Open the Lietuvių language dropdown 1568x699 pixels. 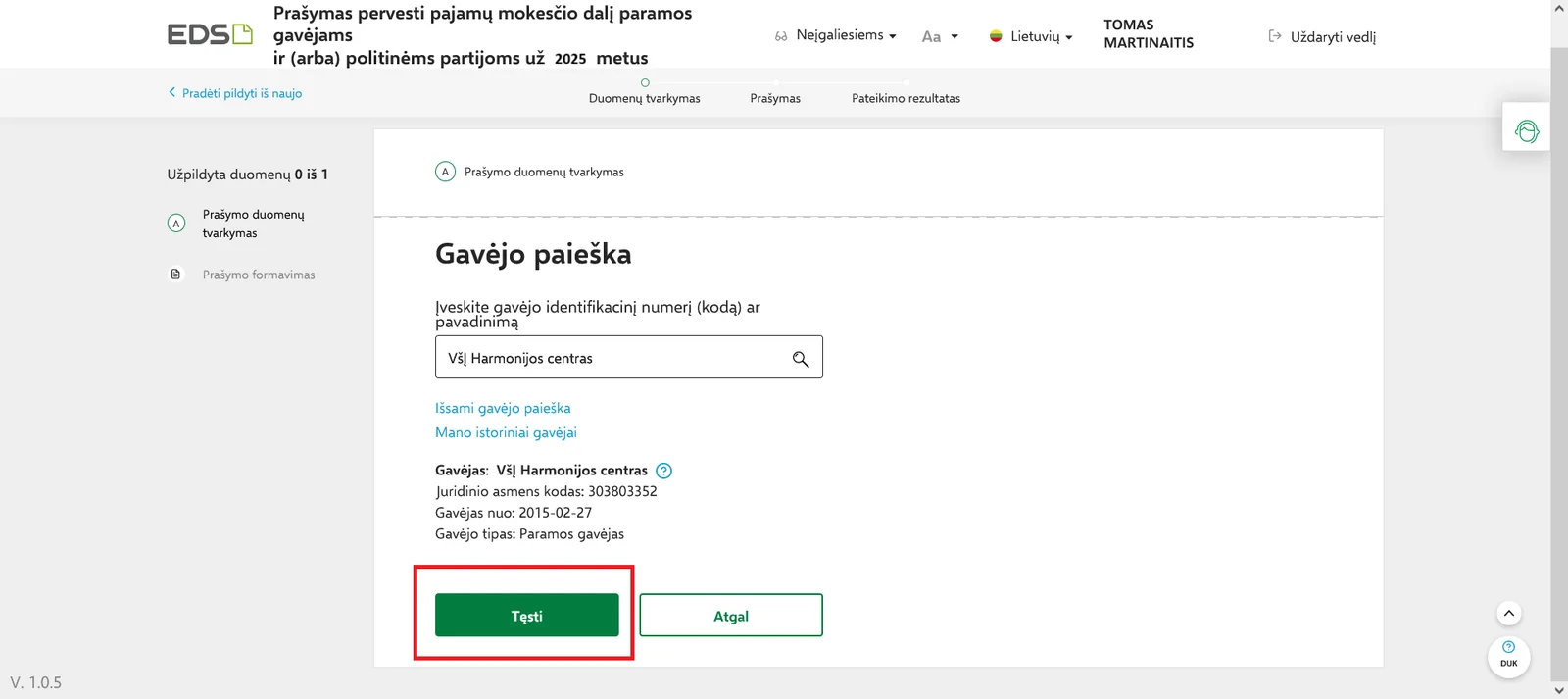(1031, 36)
